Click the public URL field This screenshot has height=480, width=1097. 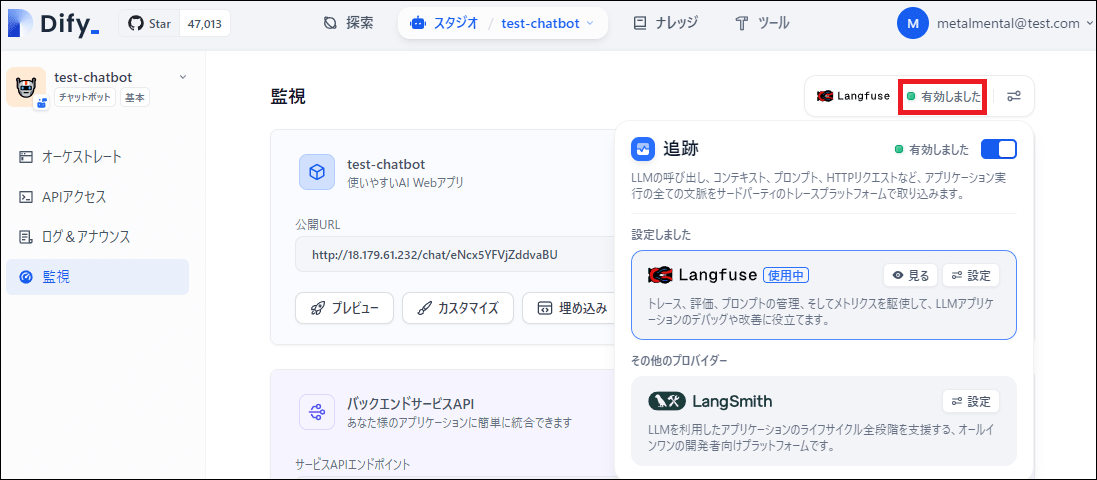450,255
